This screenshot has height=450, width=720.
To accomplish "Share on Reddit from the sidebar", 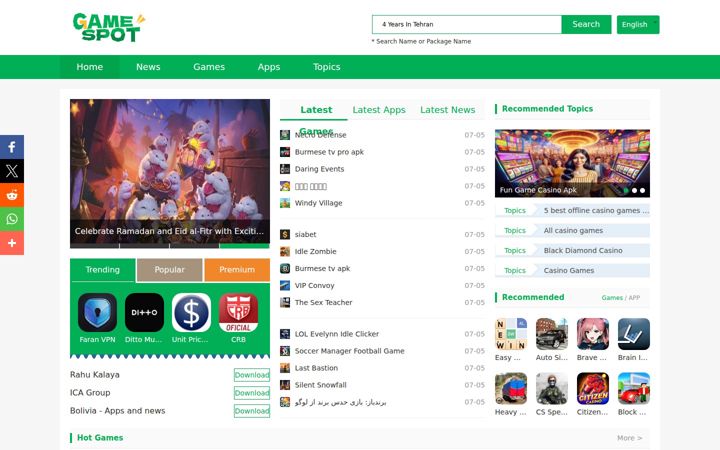I will coord(12,195).
